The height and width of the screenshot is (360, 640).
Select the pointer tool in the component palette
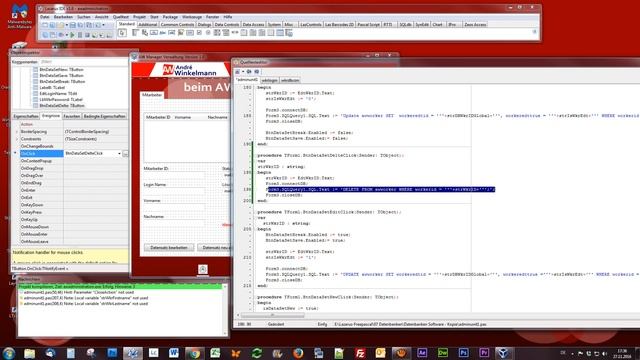click(x=122, y=33)
